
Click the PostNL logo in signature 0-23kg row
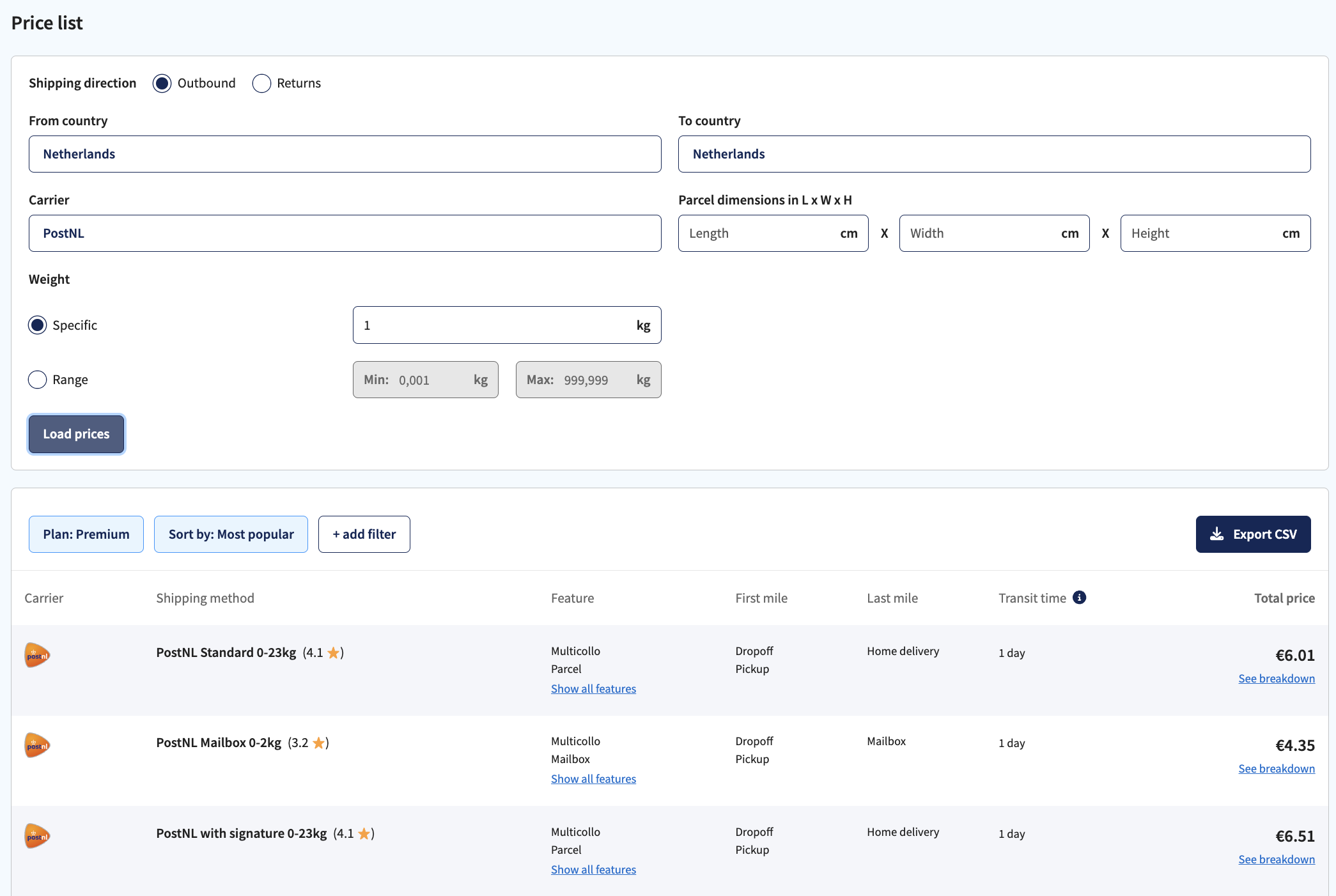point(37,836)
